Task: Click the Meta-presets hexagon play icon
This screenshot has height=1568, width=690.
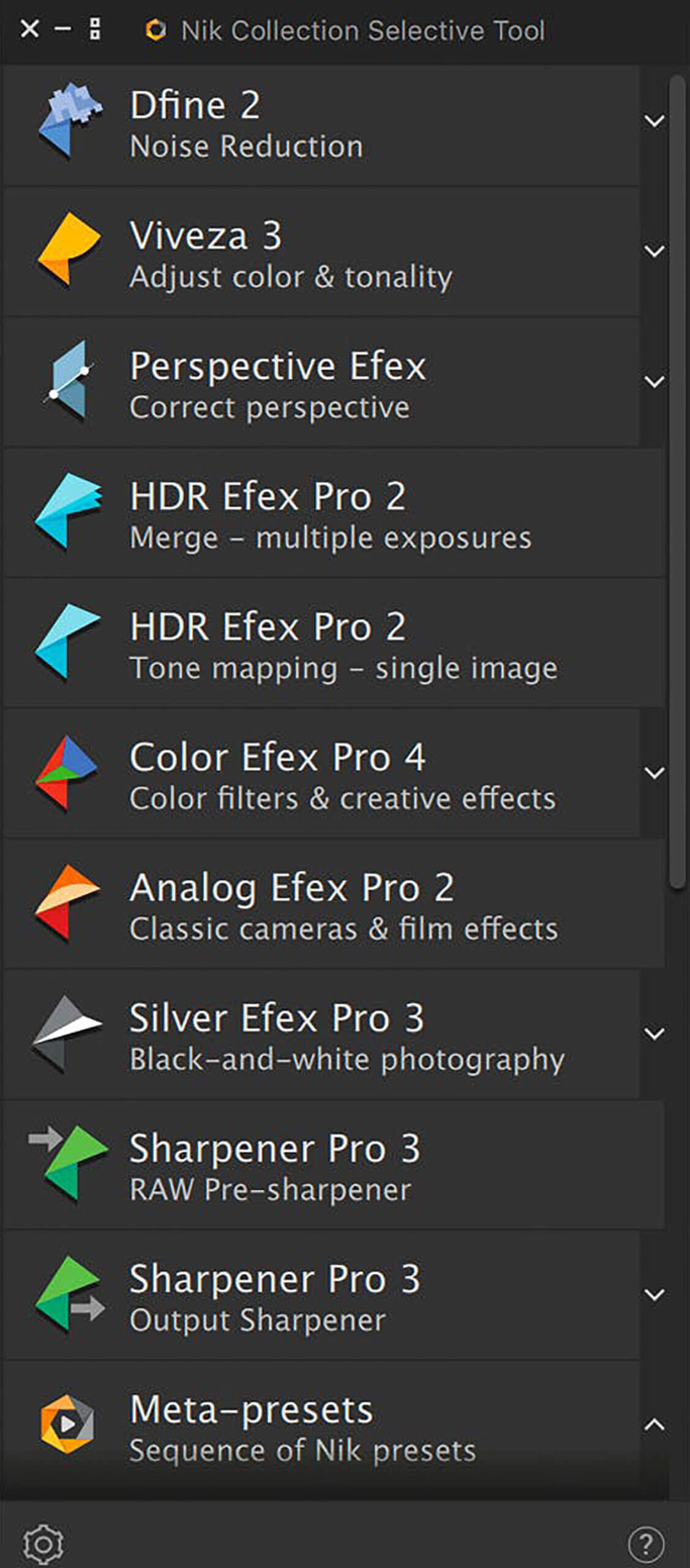Action: (x=67, y=1425)
